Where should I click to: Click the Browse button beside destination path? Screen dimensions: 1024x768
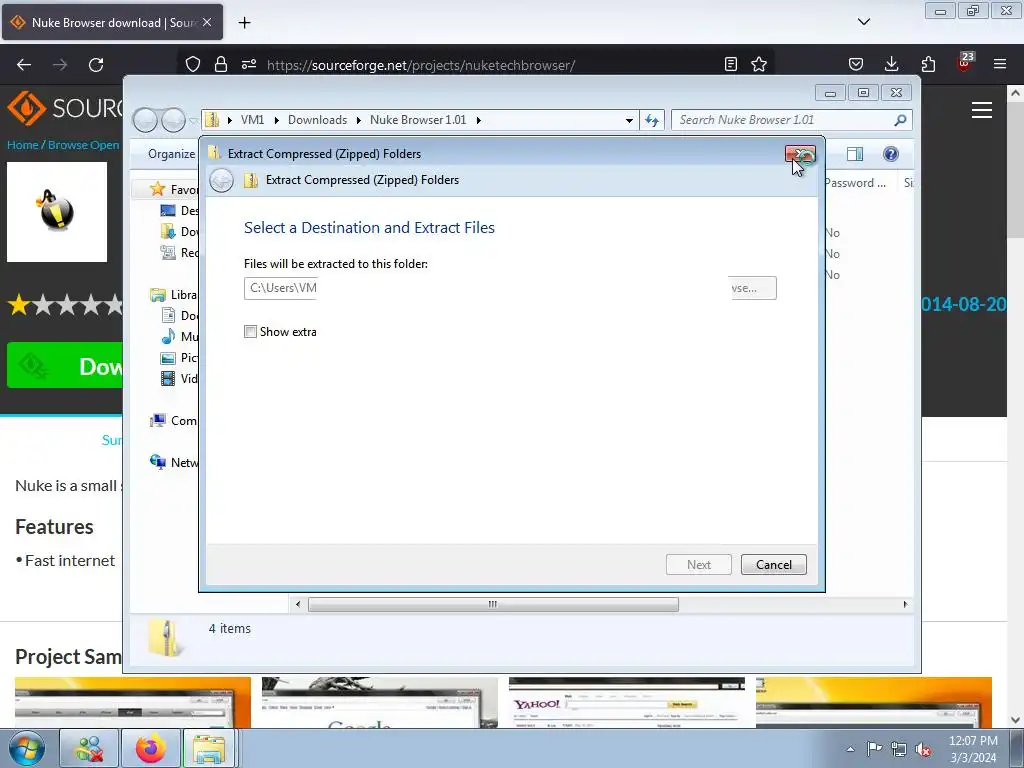point(752,288)
